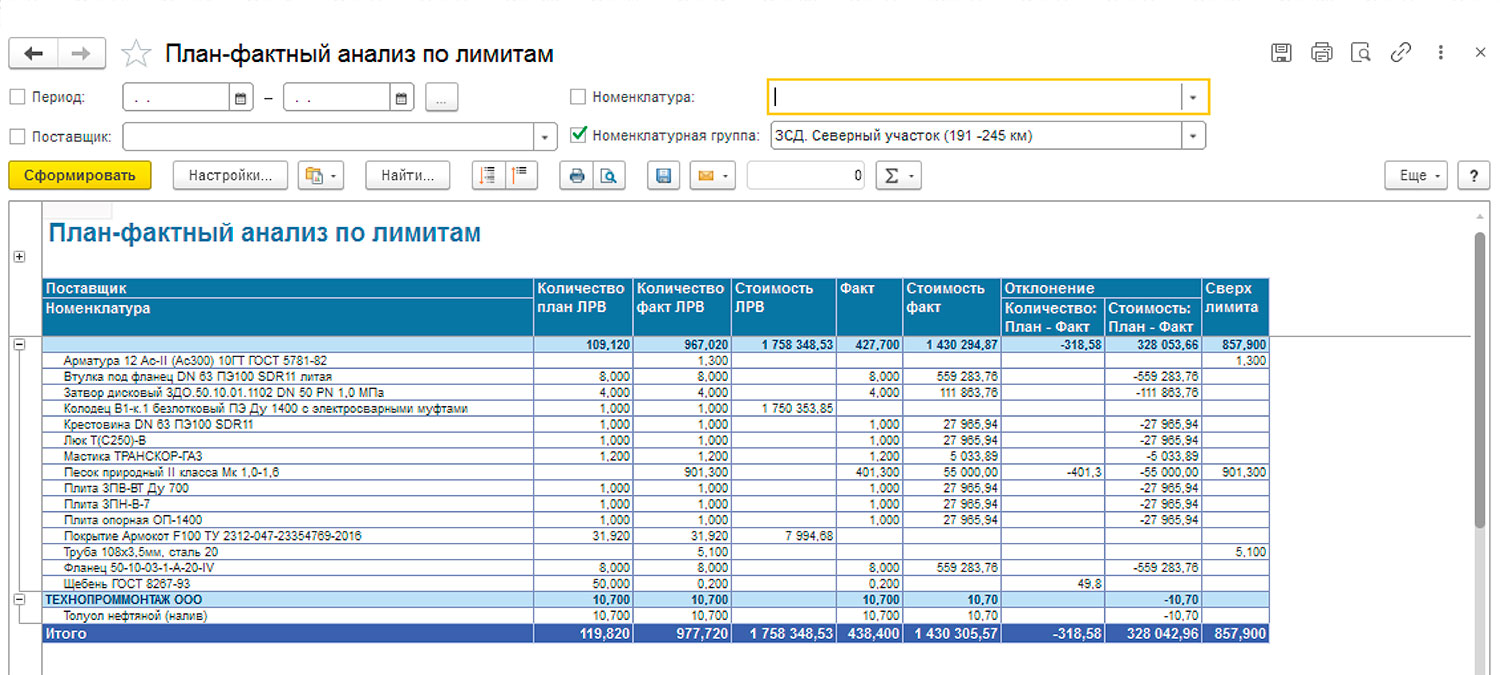Open the sum function dropdown menu

point(897,176)
